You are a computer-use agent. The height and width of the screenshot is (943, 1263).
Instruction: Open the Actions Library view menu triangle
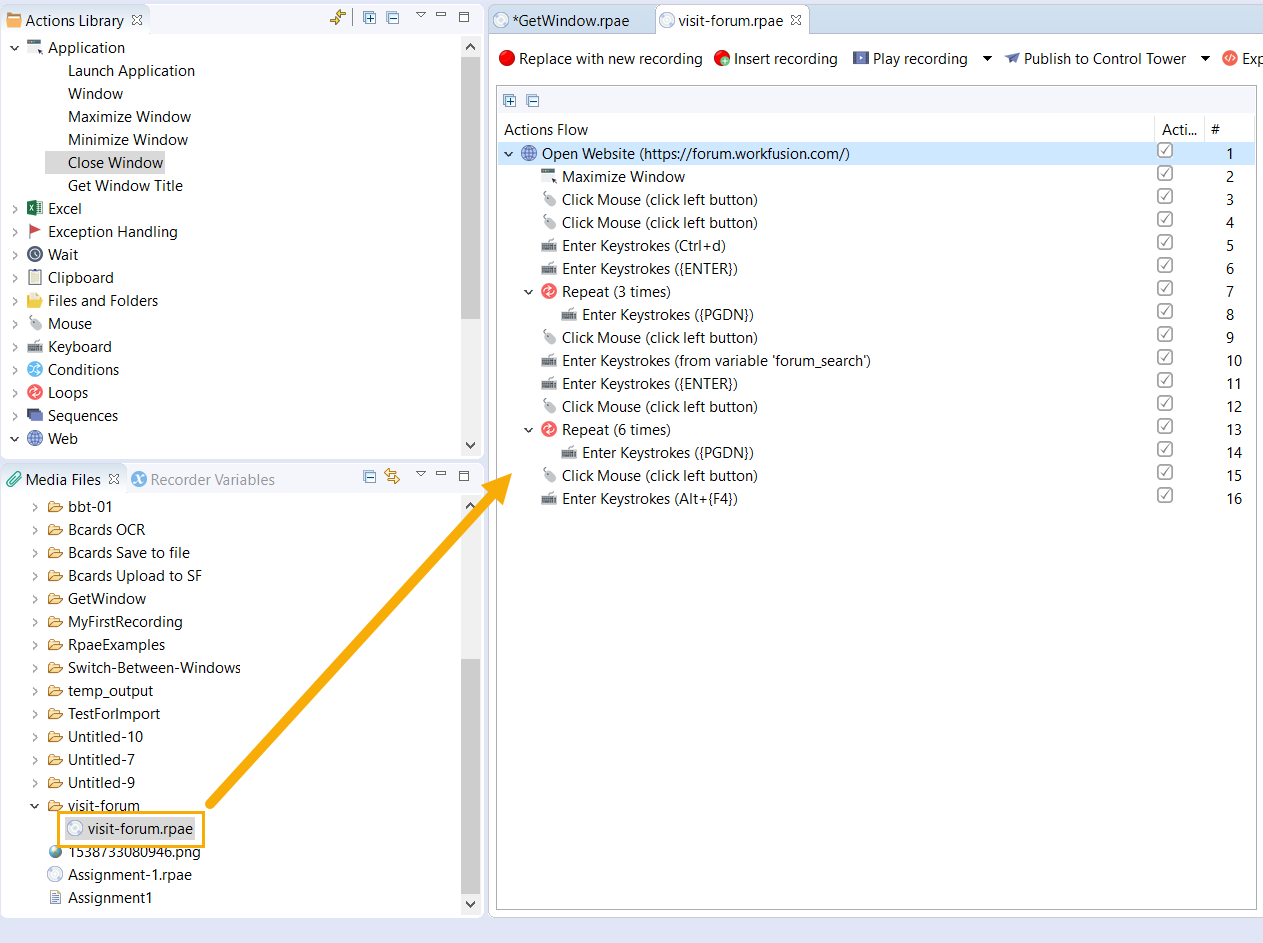[420, 15]
